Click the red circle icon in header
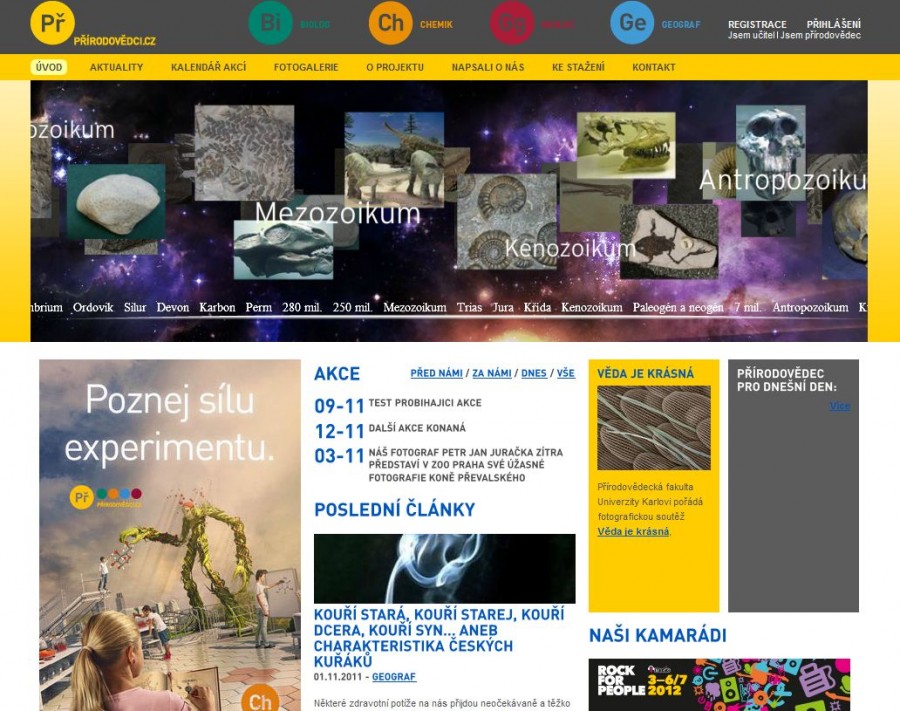 pos(512,23)
